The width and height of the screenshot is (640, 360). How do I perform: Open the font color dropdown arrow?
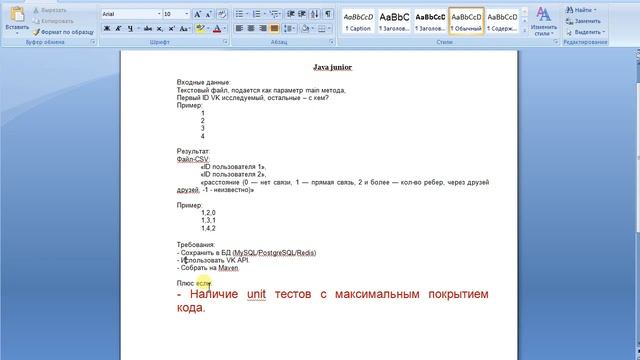[x=225, y=29]
